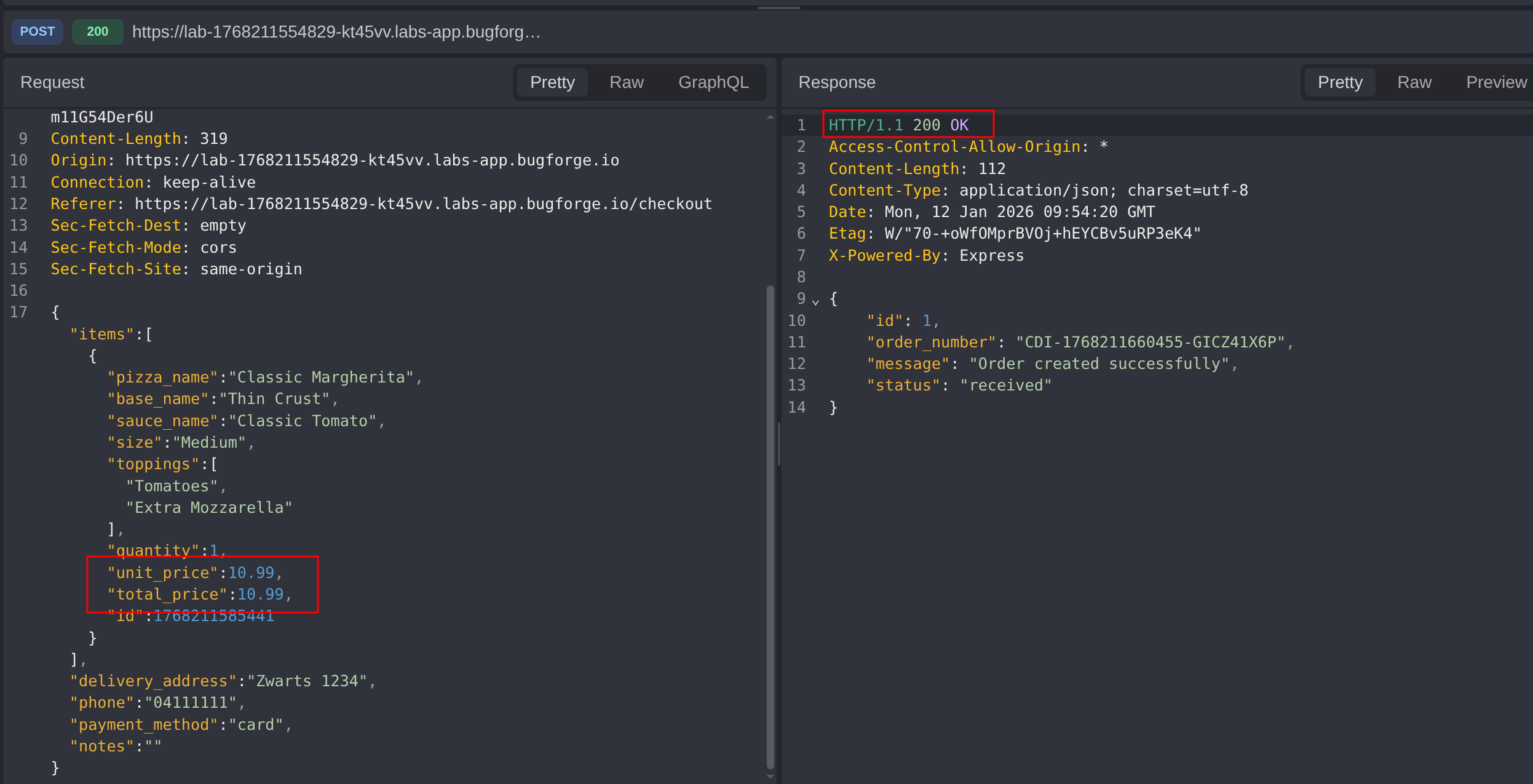Click the unit_price value 10.99
Image resolution: width=1533 pixels, height=784 pixels.
tap(251, 573)
